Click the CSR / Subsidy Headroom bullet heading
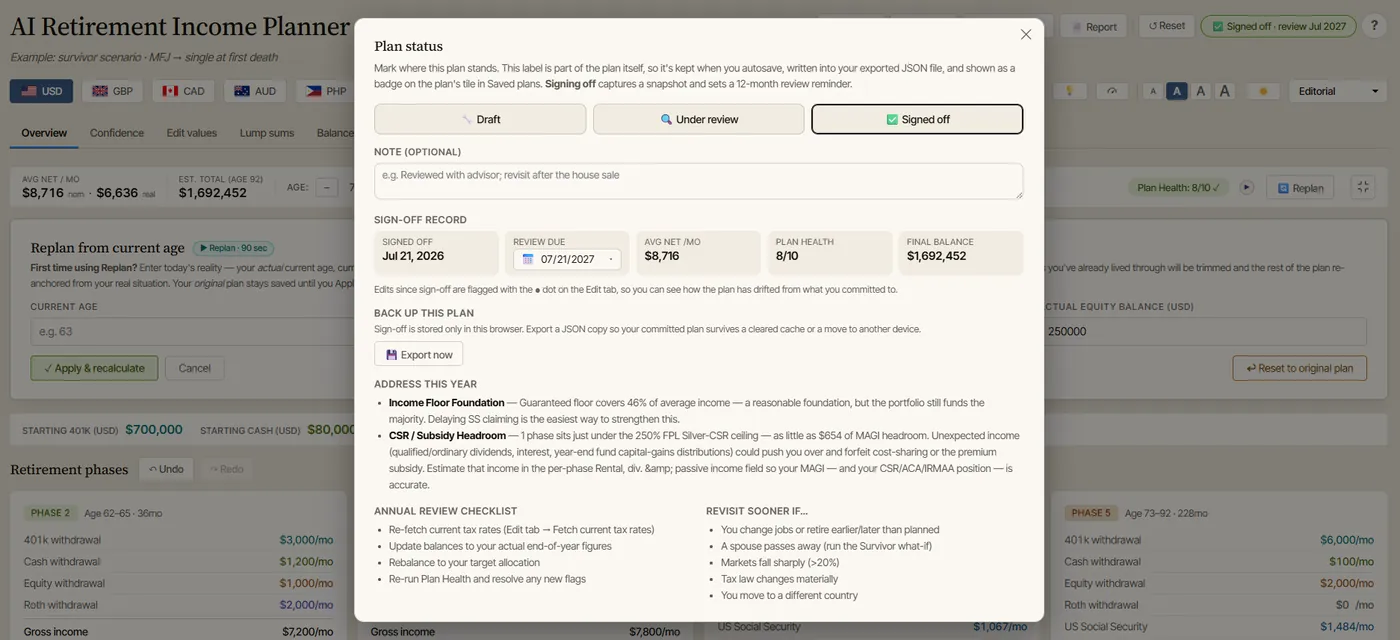The height and width of the screenshot is (640, 1400). click(x=447, y=436)
